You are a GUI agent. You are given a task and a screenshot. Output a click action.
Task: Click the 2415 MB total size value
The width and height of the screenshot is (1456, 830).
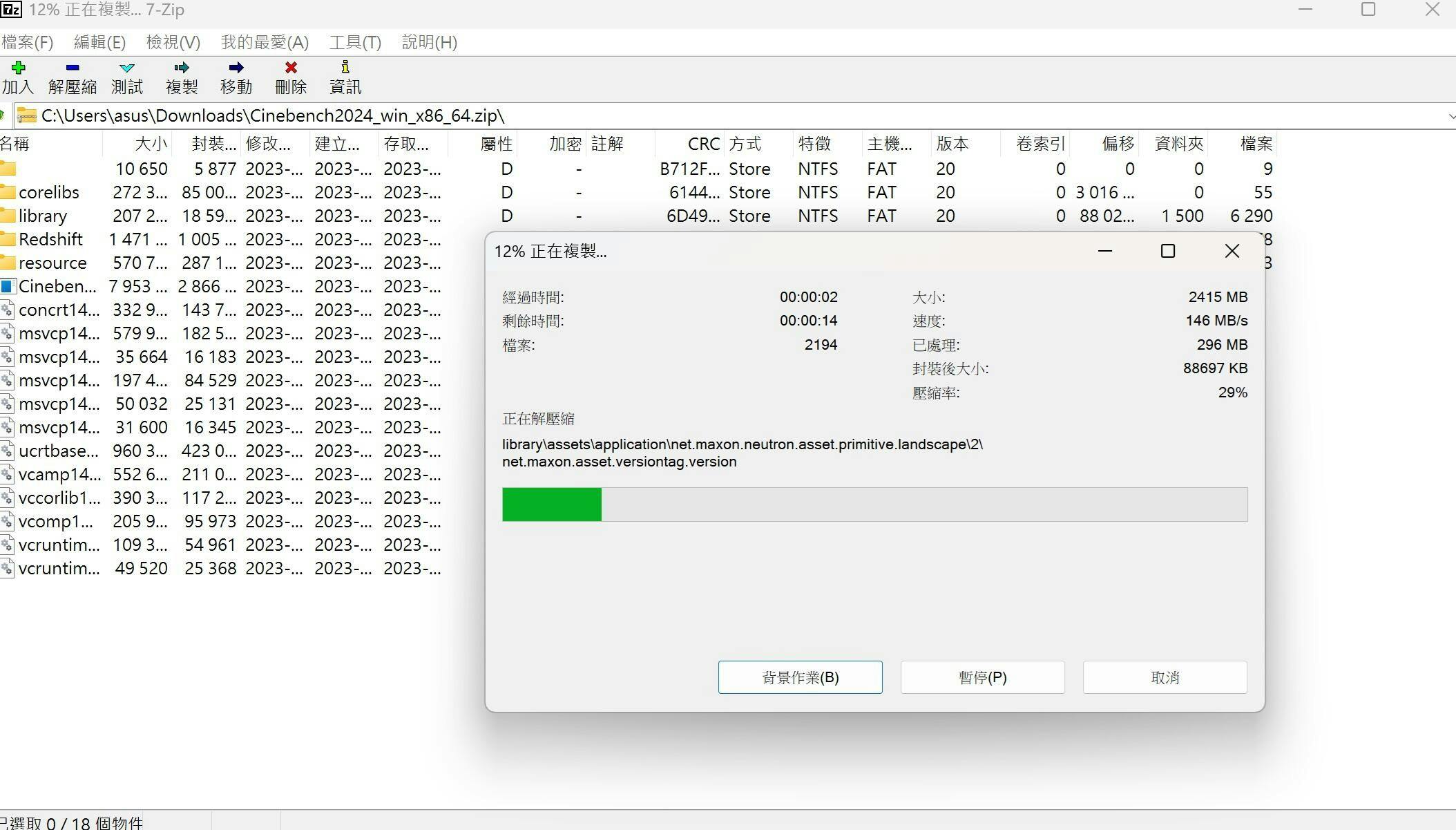pyautogui.click(x=1218, y=297)
